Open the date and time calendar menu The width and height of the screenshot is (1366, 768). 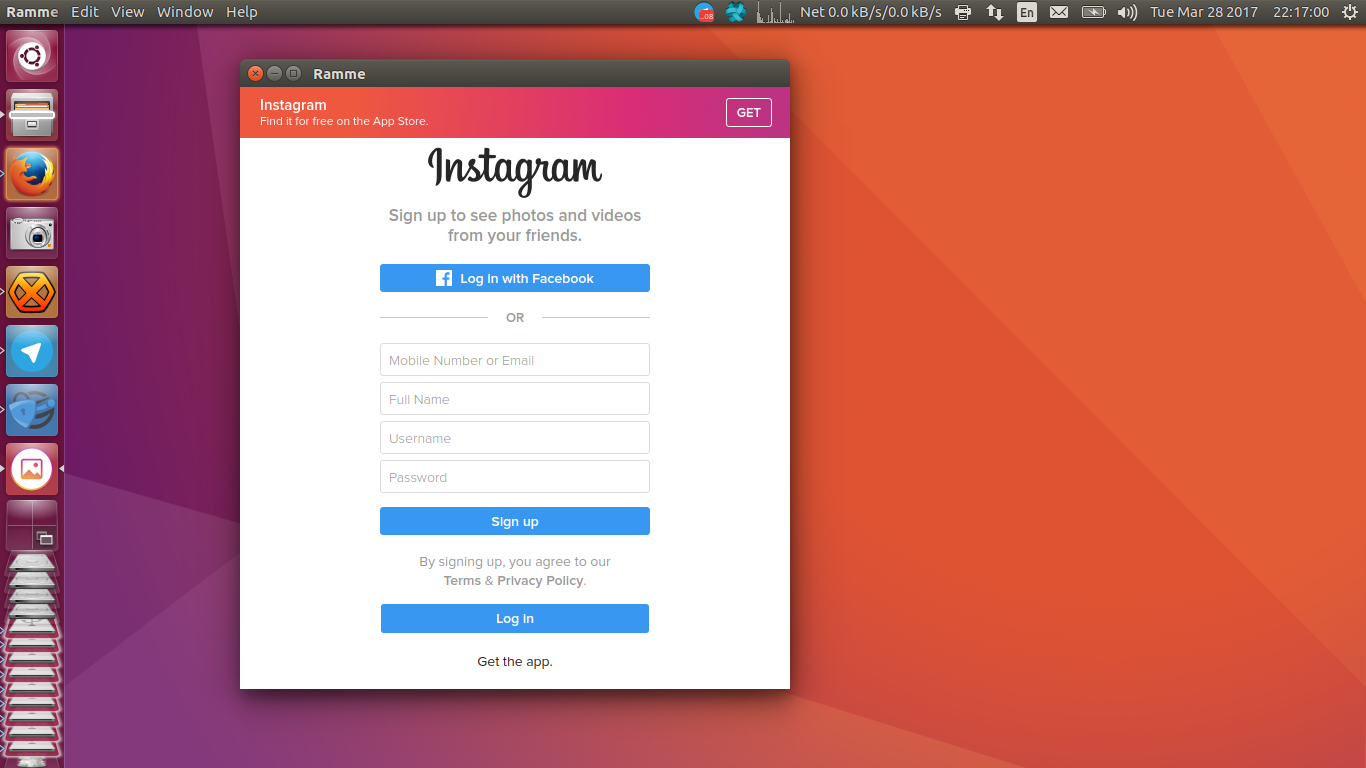1240,12
